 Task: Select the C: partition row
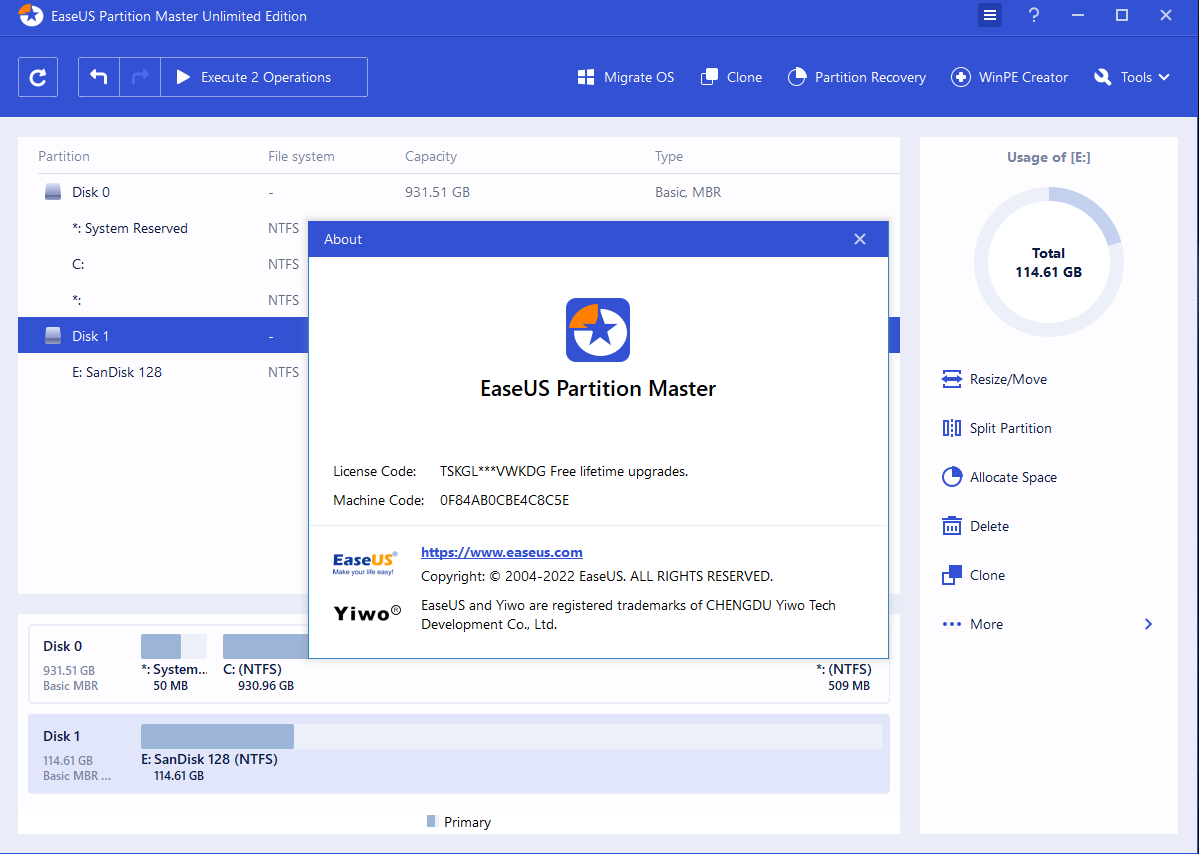163,264
